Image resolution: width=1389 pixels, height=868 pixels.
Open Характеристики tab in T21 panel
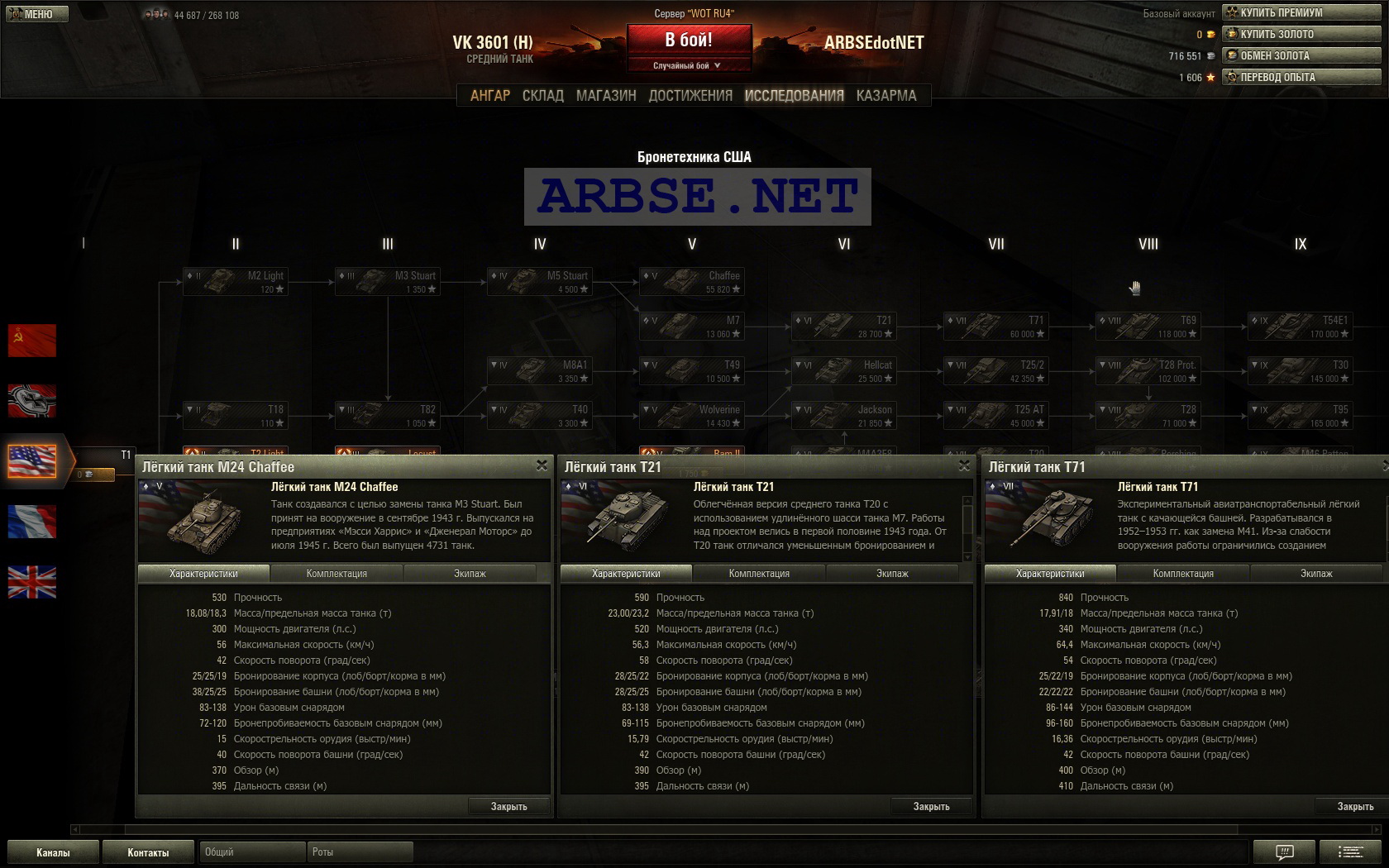click(626, 574)
